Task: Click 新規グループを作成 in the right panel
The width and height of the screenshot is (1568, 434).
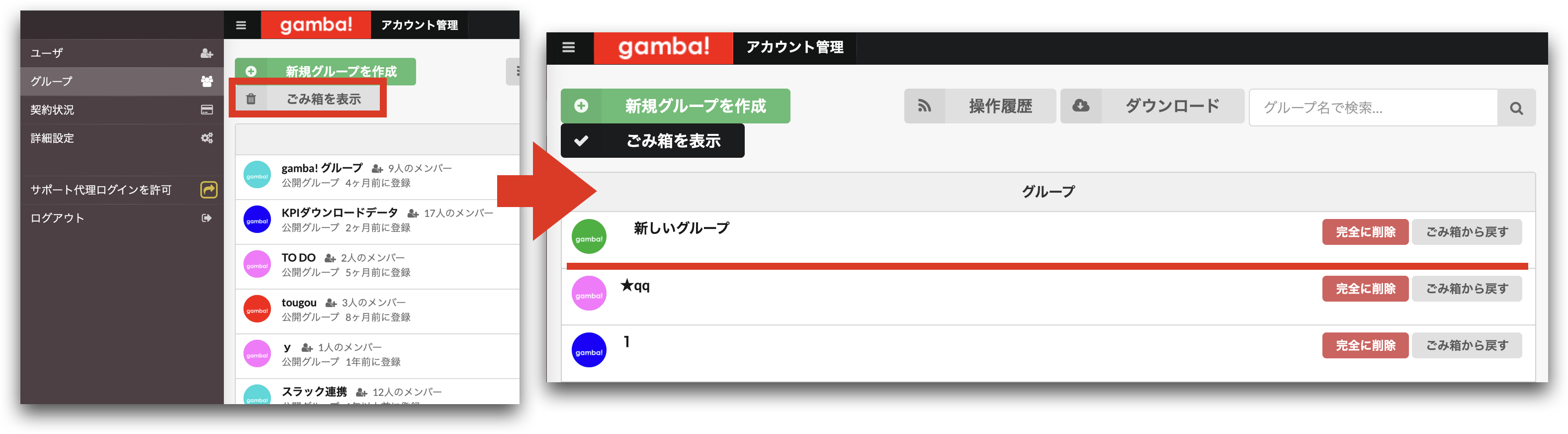Action: [x=675, y=106]
